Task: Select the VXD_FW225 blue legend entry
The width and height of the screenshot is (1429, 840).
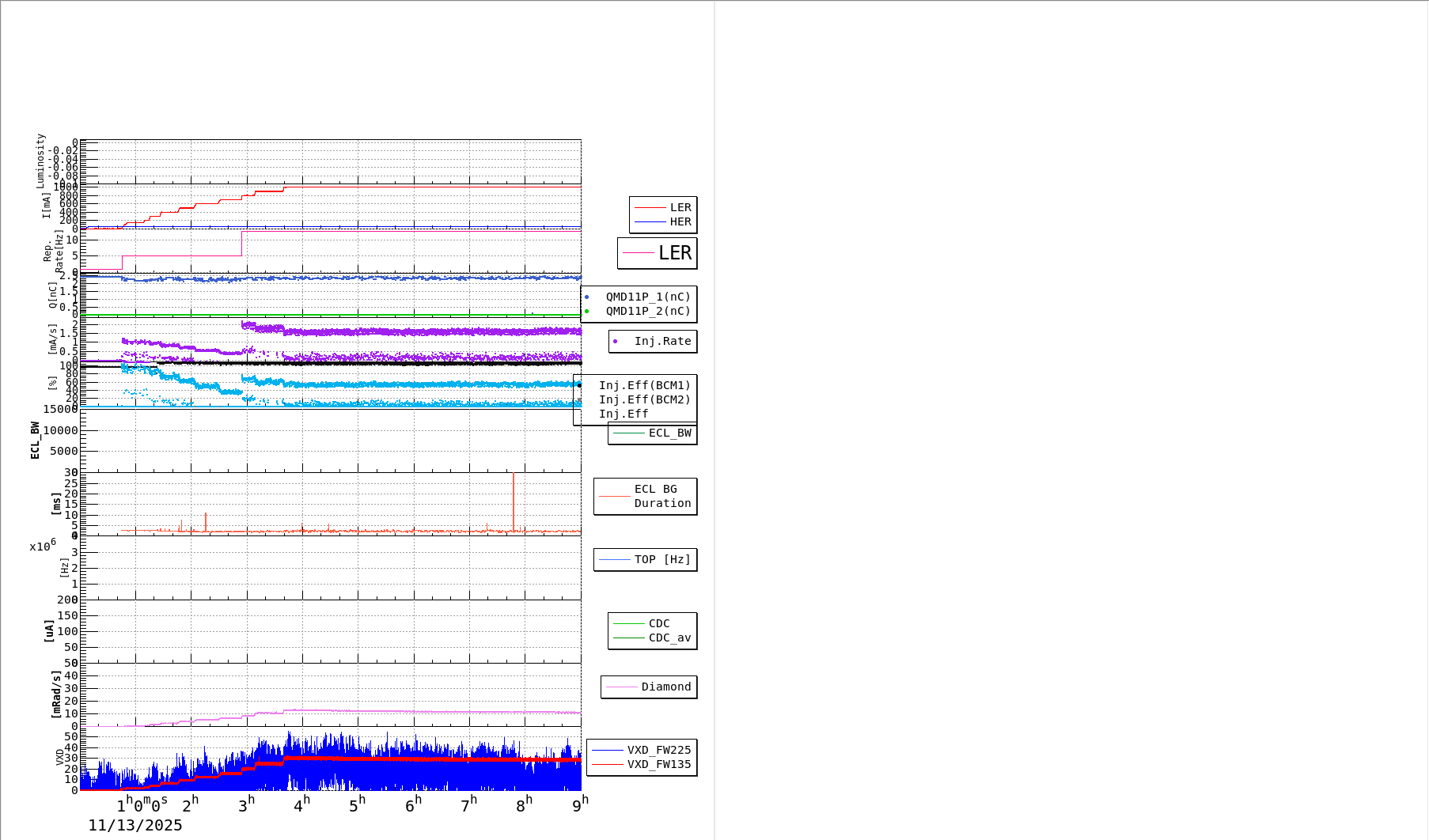Action: tap(642, 751)
